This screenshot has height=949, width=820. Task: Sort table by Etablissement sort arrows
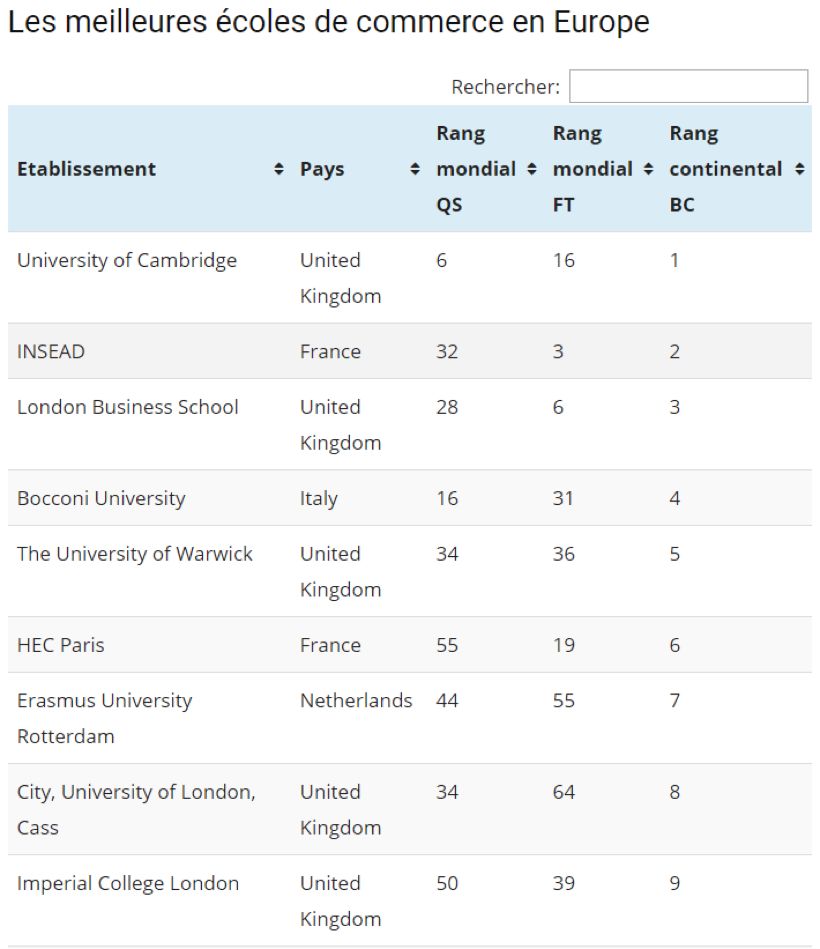(x=278, y=170)
